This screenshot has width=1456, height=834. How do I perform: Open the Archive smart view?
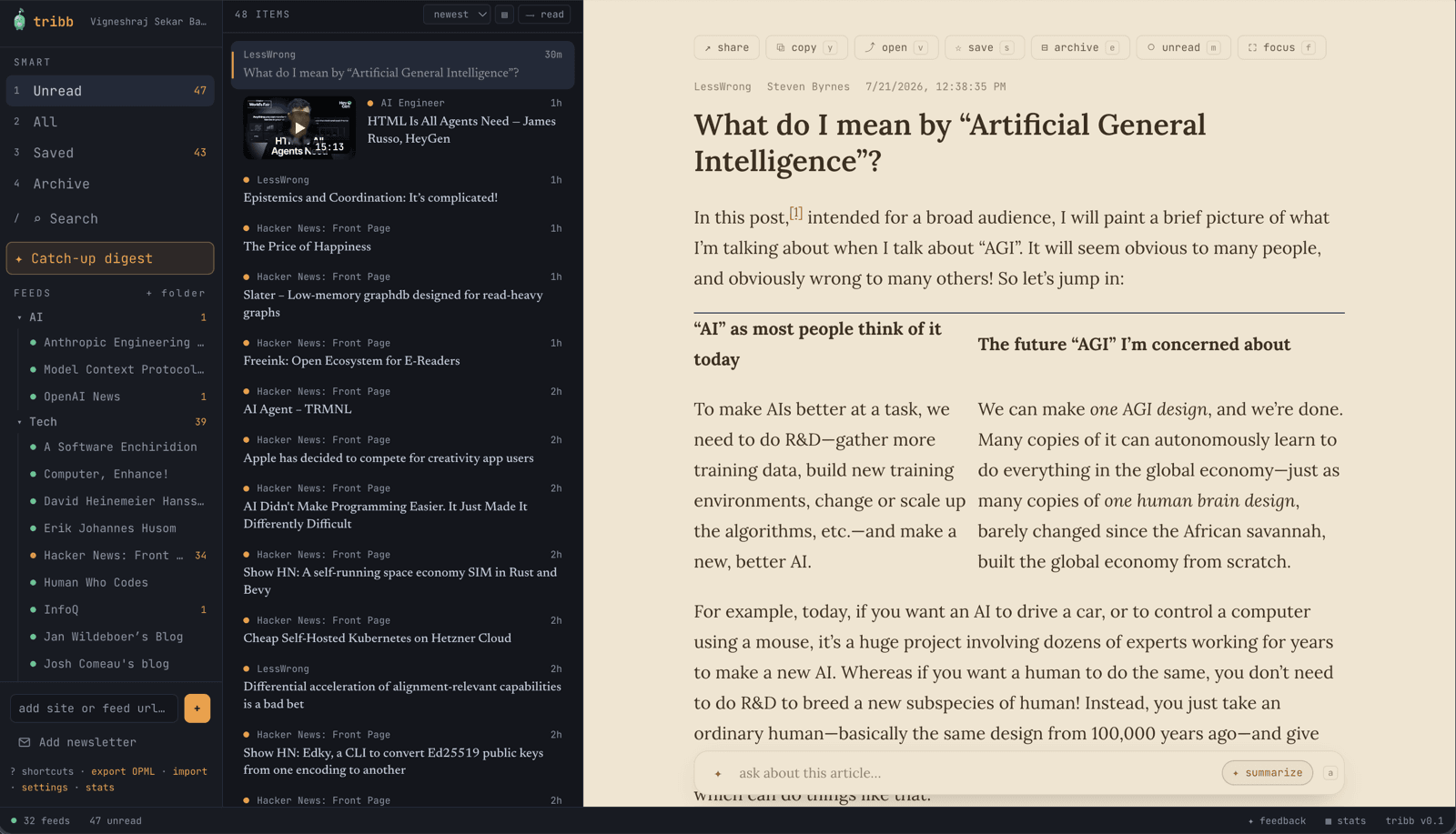110,184
